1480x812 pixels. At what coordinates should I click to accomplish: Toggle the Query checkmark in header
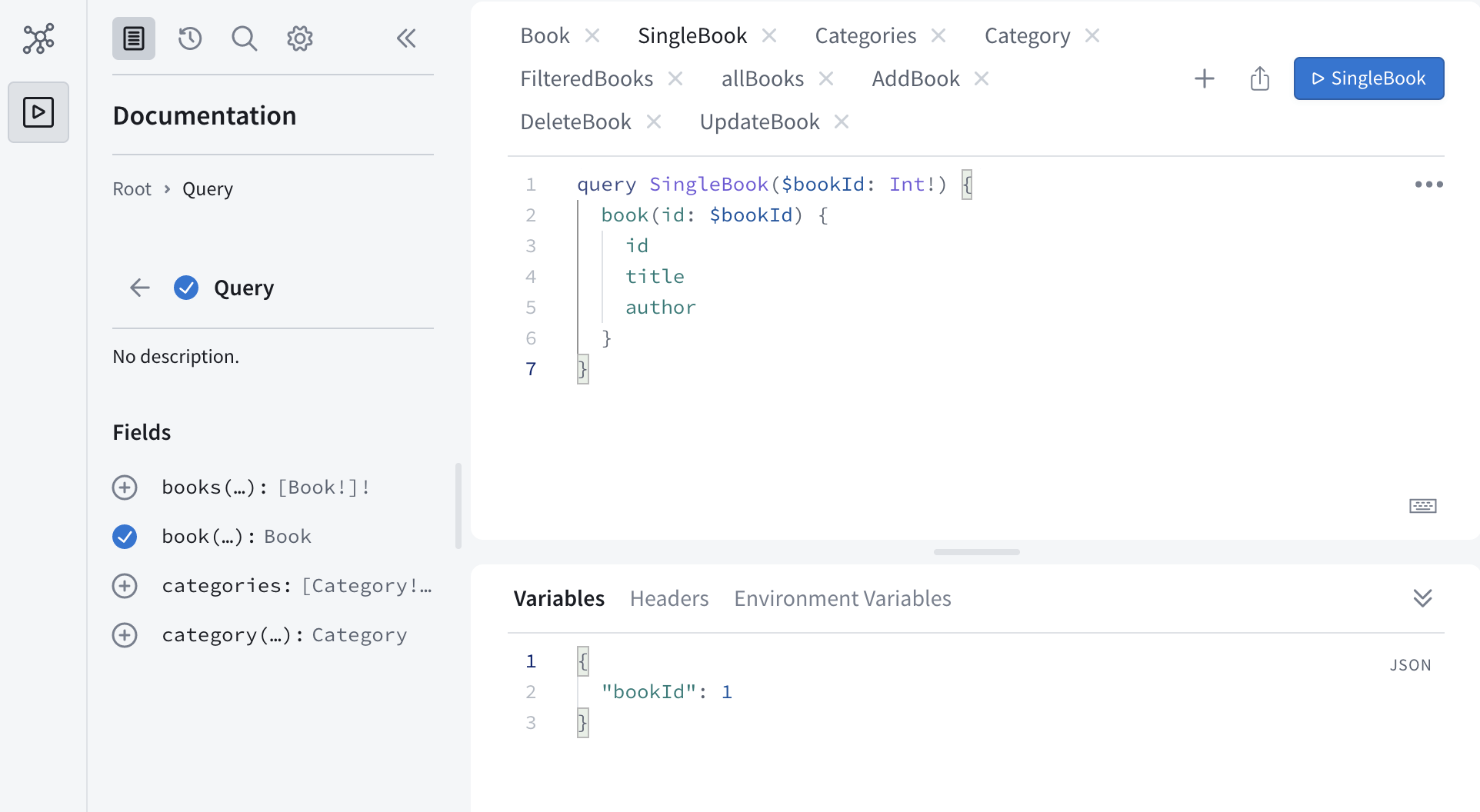click(186, 288)
